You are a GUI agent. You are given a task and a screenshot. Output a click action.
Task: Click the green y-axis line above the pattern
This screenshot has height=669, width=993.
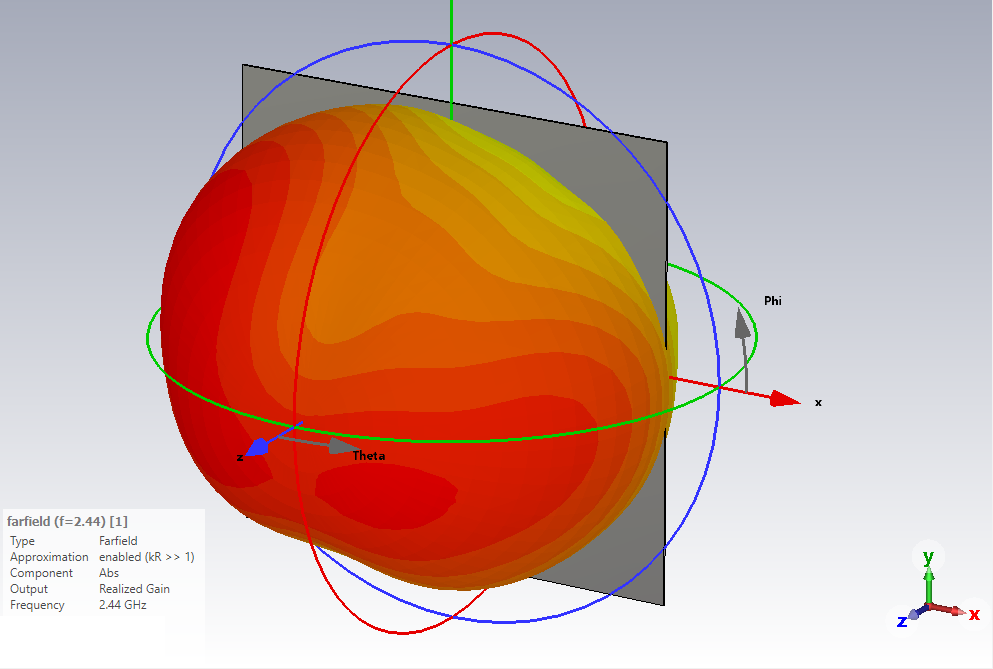click(x=451, y=50)
